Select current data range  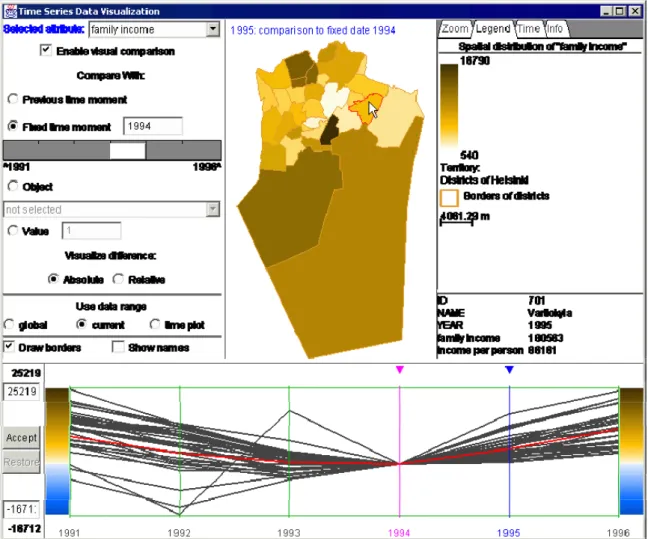81,324
